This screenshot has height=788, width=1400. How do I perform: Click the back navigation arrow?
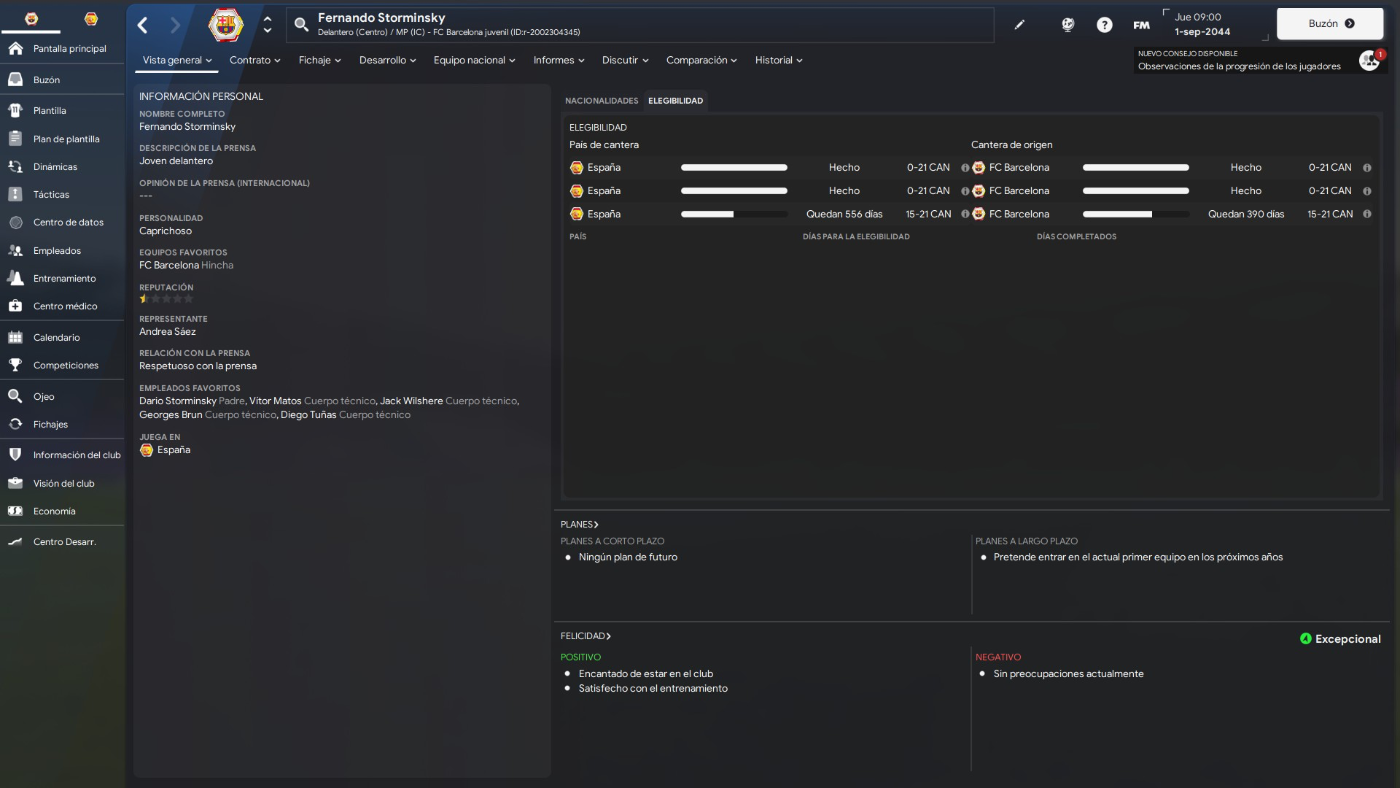(x=143, y=25)
